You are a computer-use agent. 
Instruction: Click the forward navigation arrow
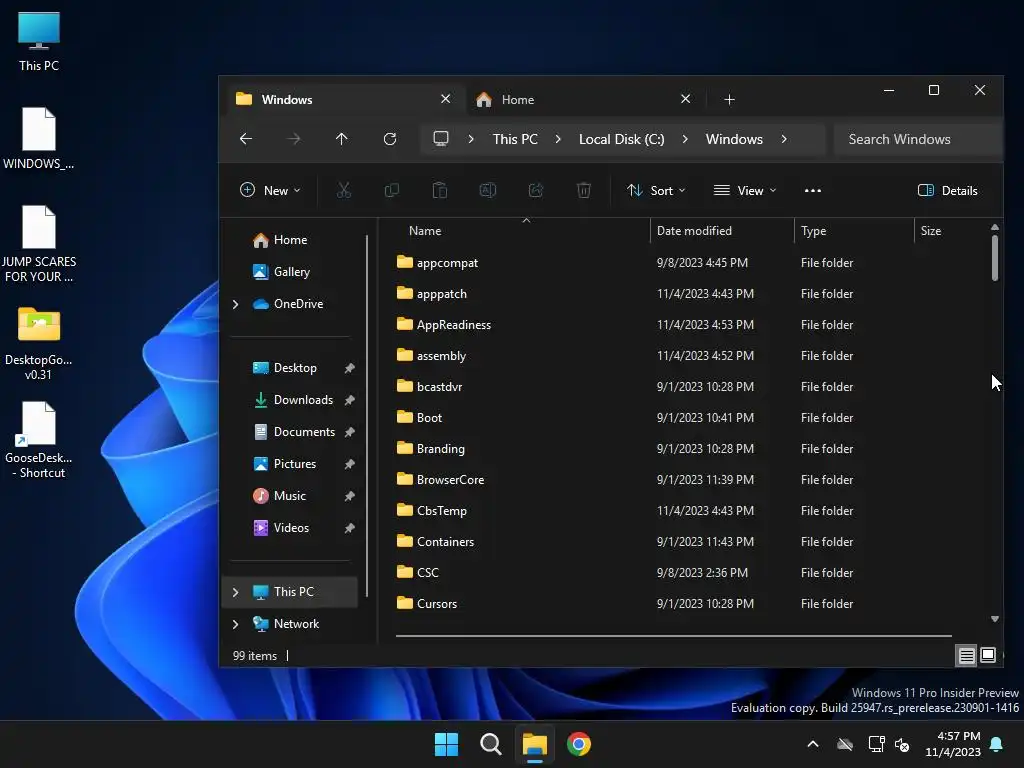[x=294, y=138]
